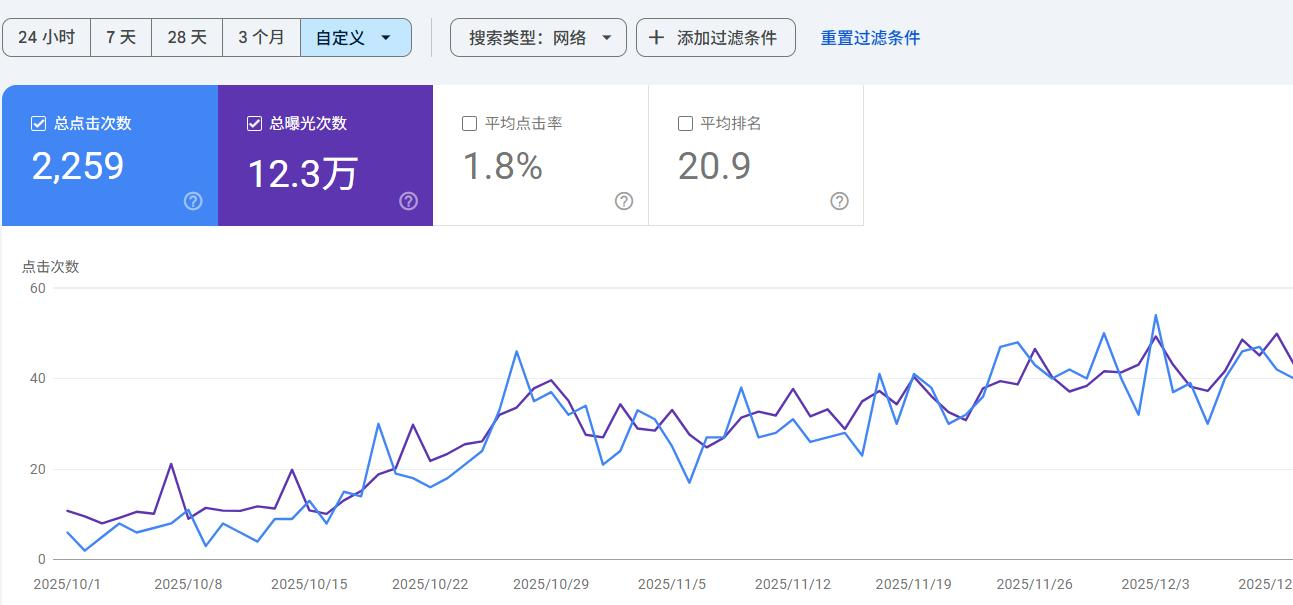Viewport: 1293px width, 605px height.
Task: Uncheck the 总曝光次数 checkbox
Action: tap(254, 124)
